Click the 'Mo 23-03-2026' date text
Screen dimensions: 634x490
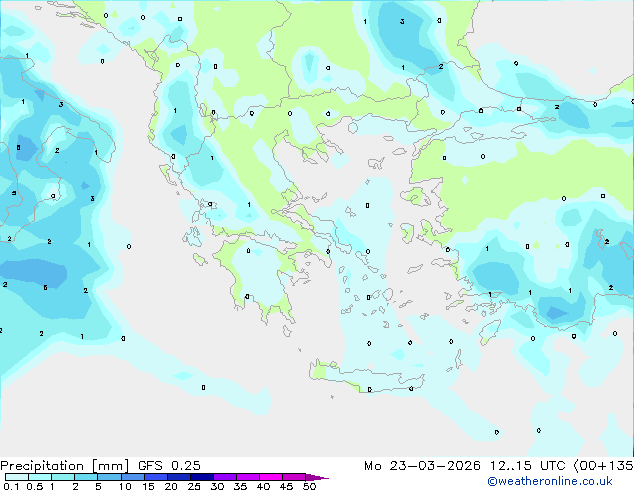pyautogui.click(x=422, y=465)
